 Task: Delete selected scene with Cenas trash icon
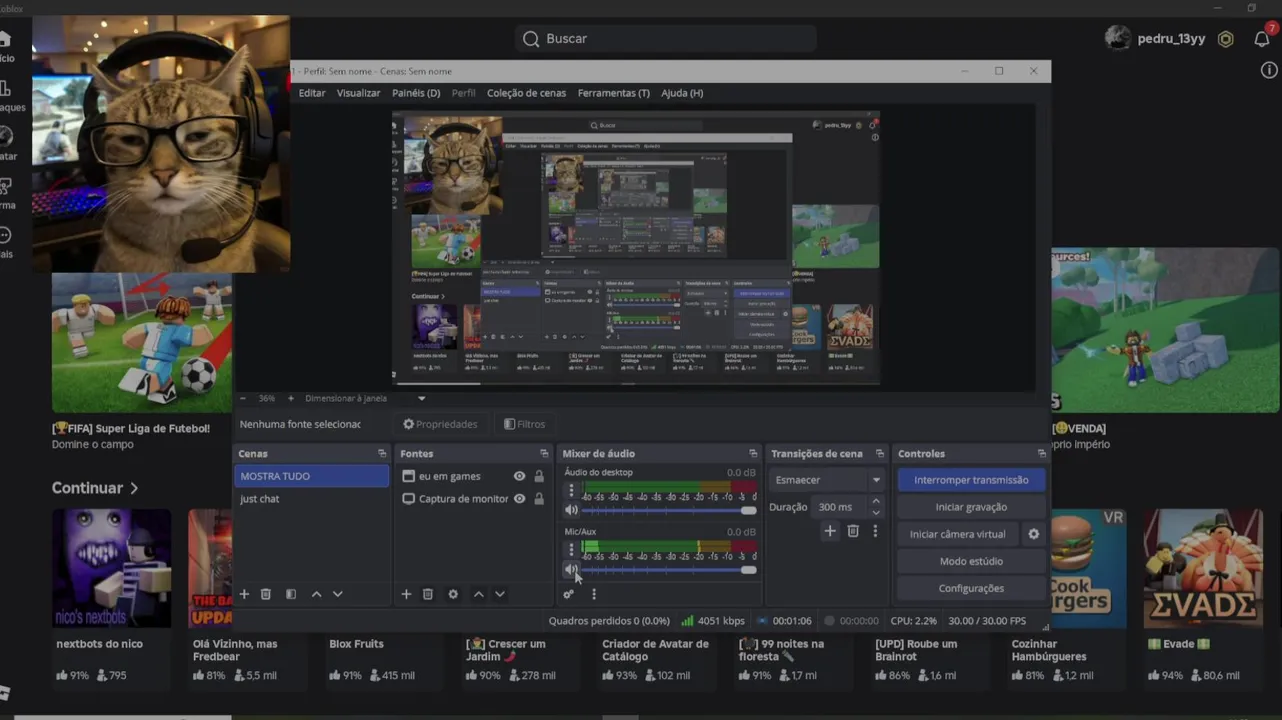[x=266, y=594]
